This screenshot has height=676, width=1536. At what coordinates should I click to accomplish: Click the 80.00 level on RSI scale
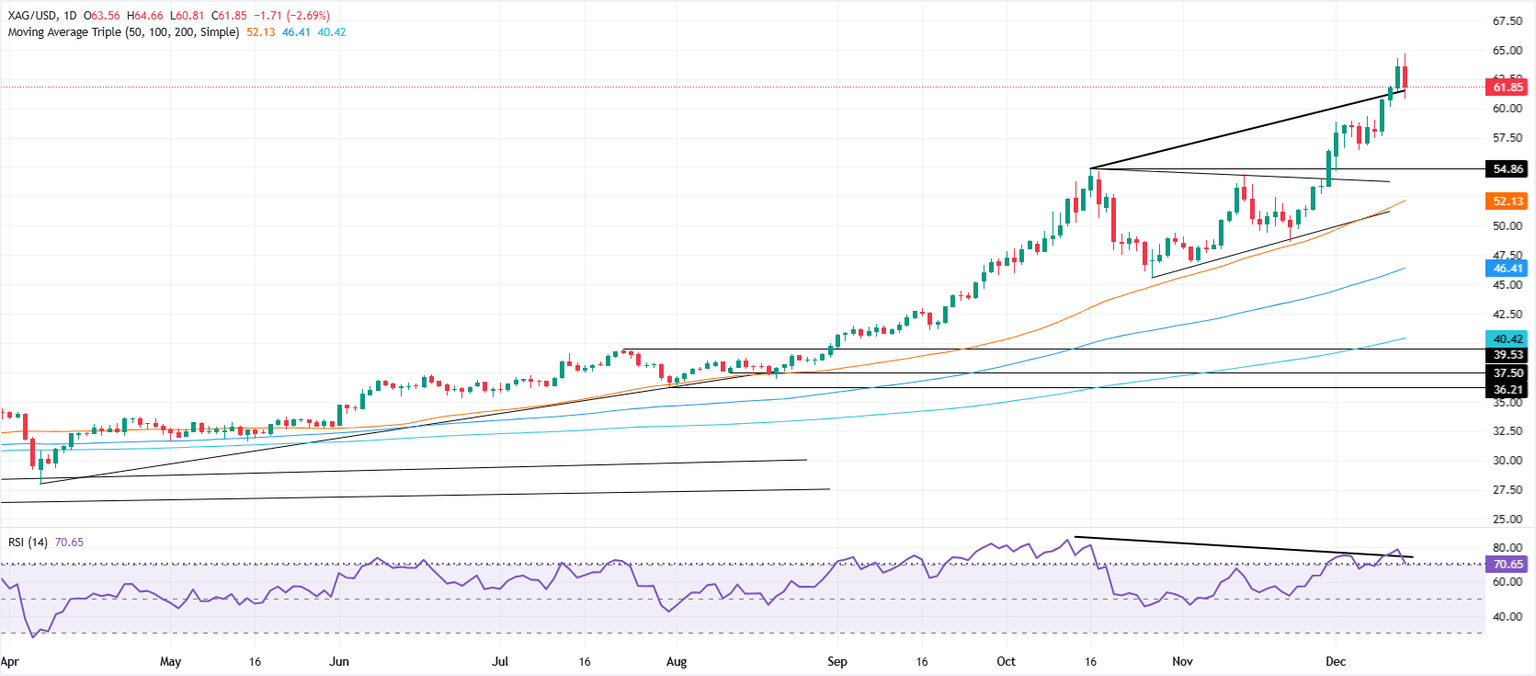click(x=1506, y=548)
